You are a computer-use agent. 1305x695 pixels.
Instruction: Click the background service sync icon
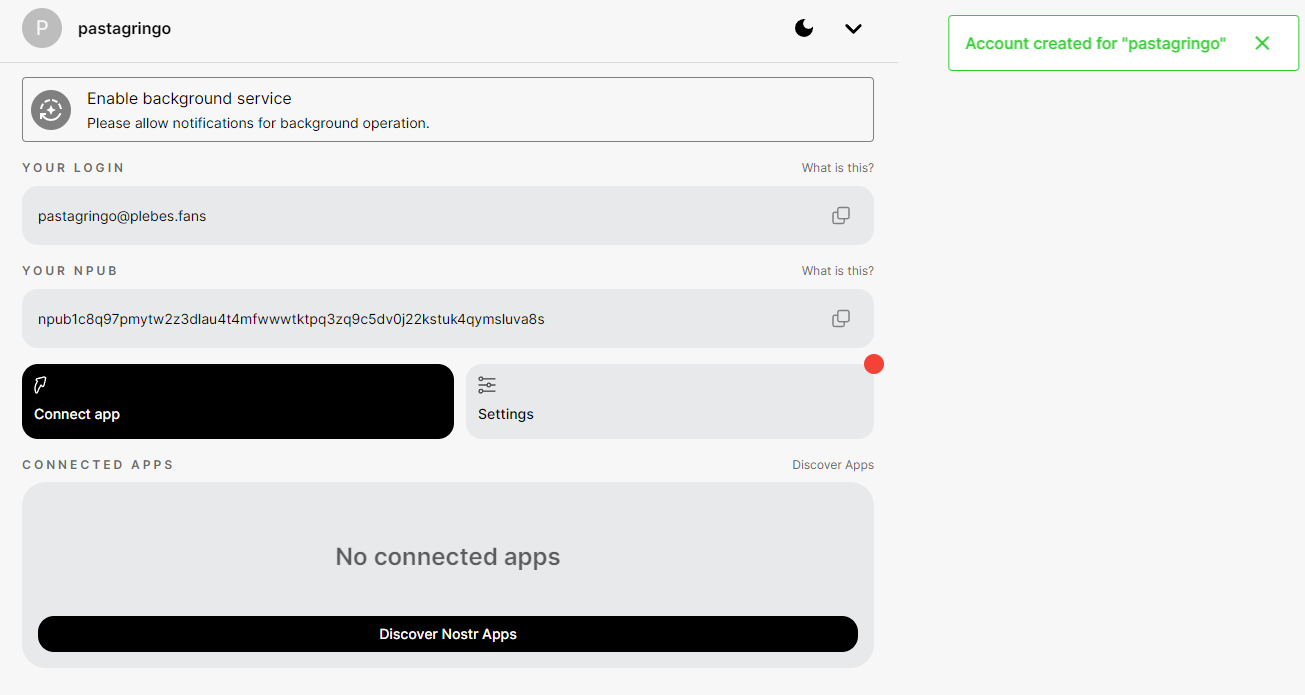[51, 110]
